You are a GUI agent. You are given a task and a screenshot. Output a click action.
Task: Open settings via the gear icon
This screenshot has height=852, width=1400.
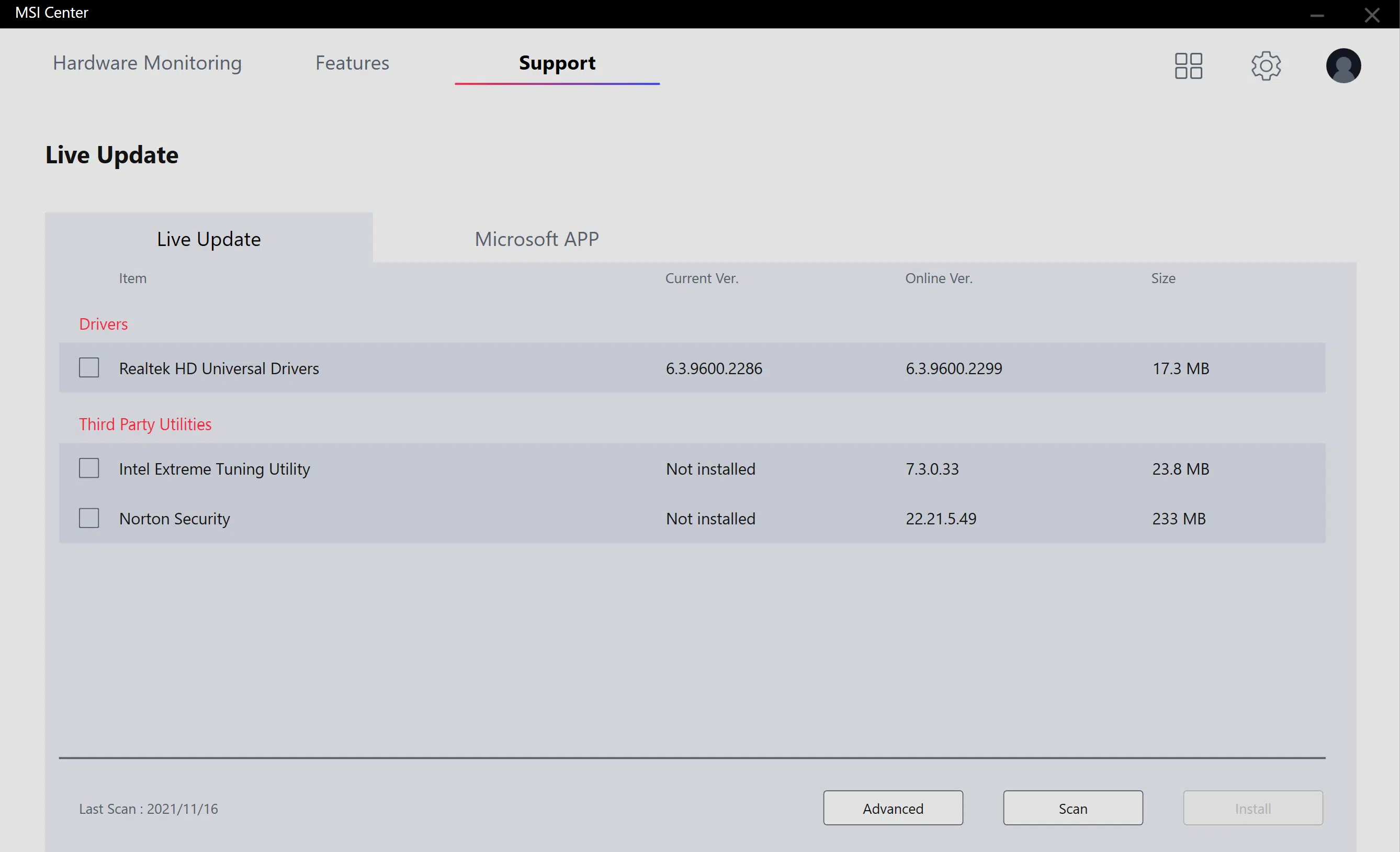coord(1266,66)
